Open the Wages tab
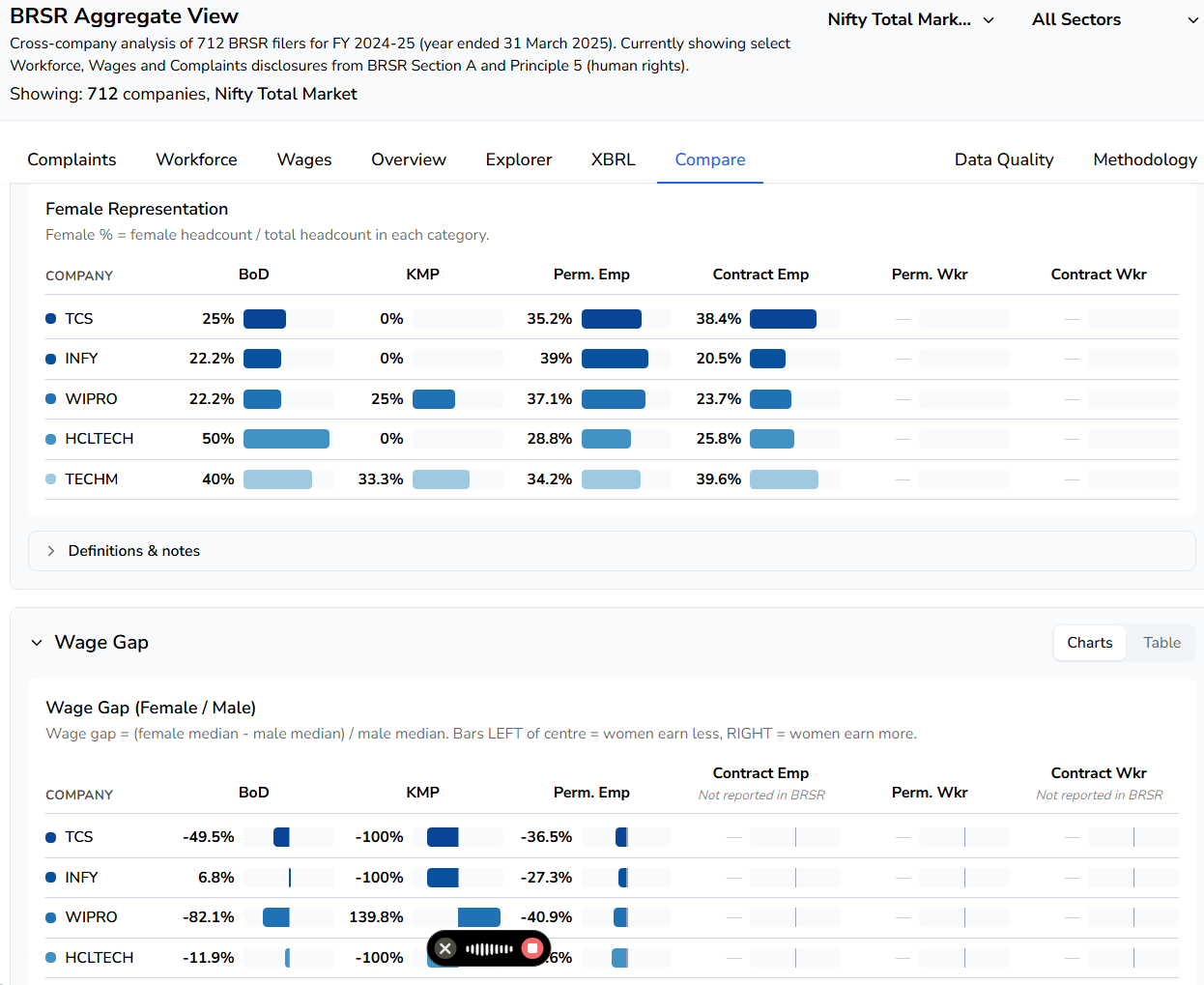Viewport: 1204px width, 985px height. [x=304, y=159]
